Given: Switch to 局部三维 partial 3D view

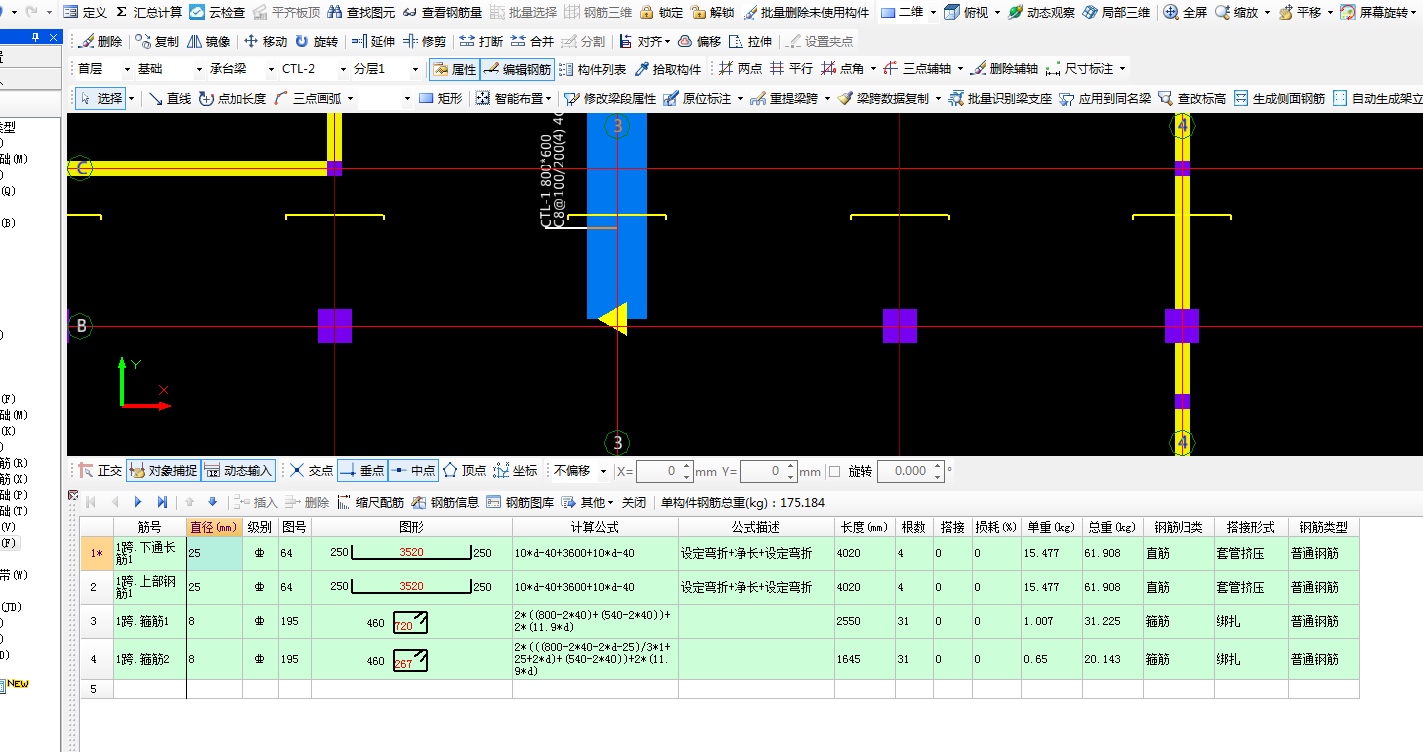Looking at the screenshot, I should 1116,12.
